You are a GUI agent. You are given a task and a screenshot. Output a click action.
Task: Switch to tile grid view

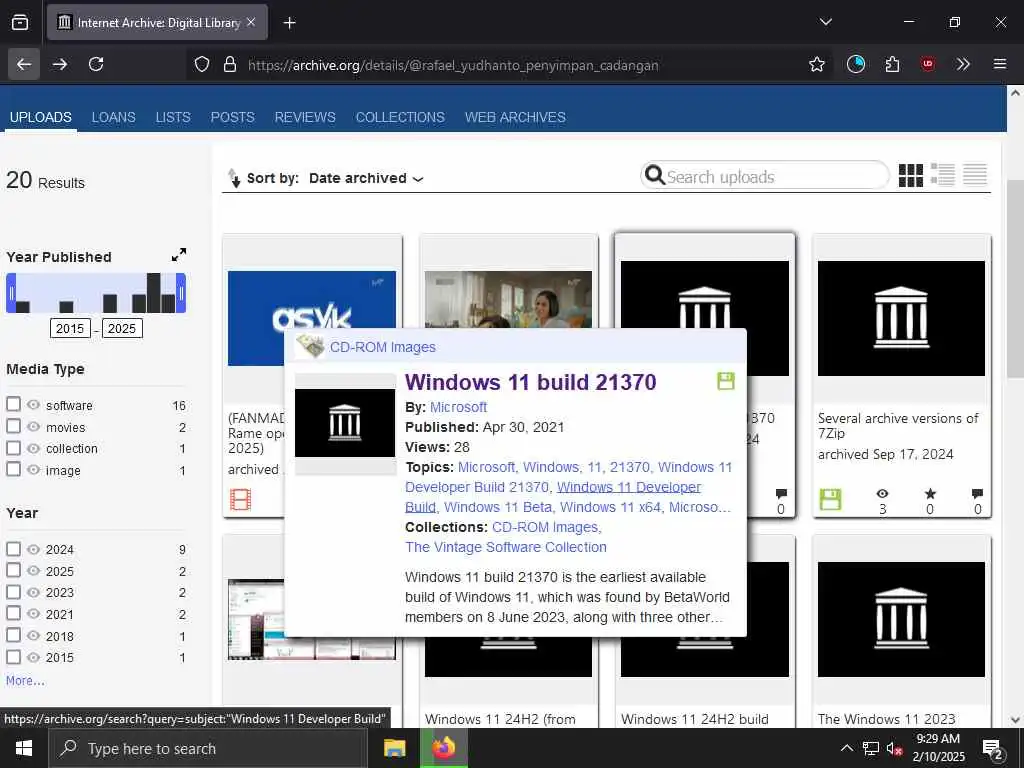click(x=910, y=175)
